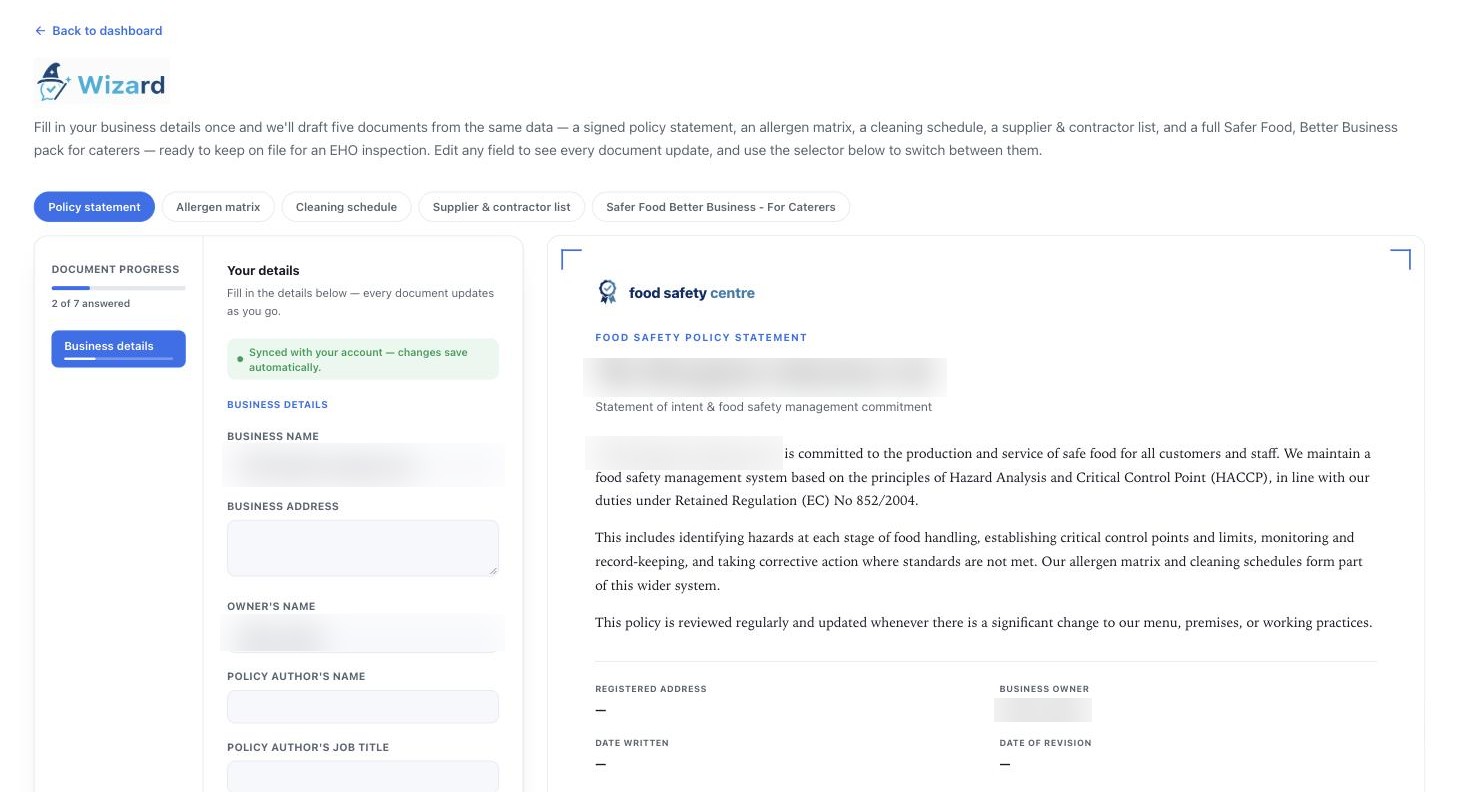The image size is (1459, 792).
Task: Click the "BUSINESS OWNER" label in preview
Action: [1044, 689]
